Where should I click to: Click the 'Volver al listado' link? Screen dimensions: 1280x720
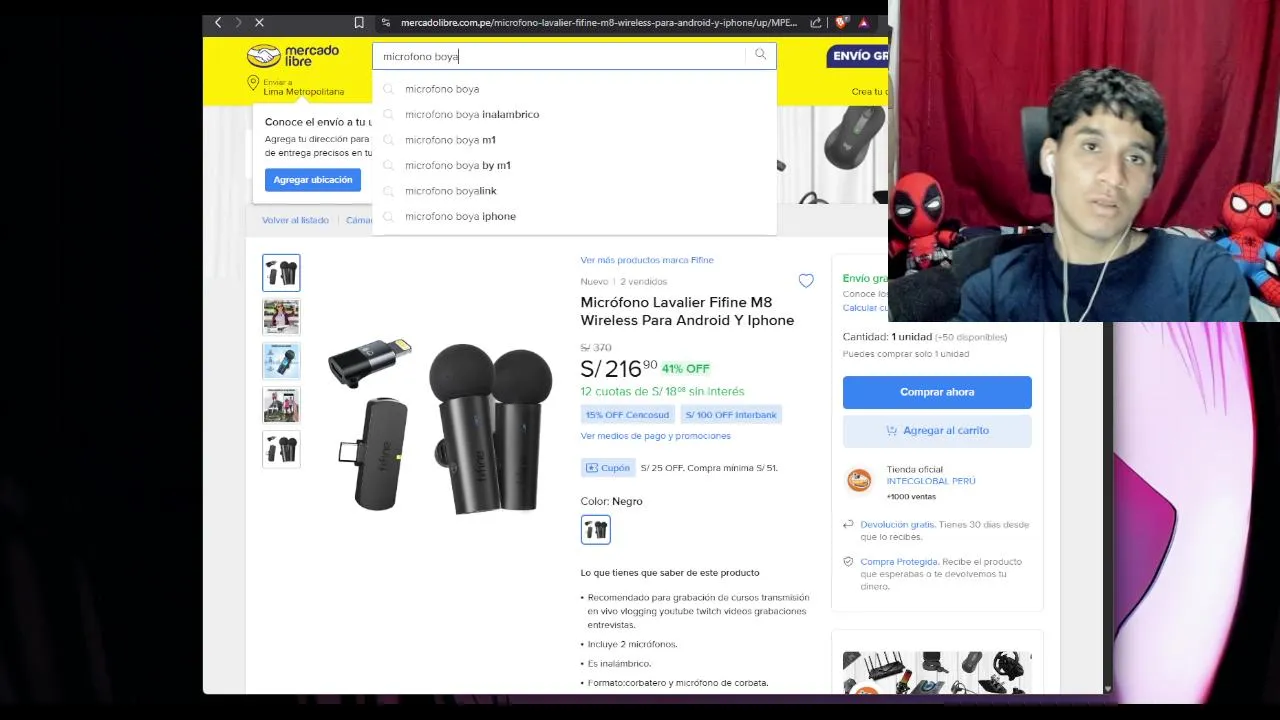[295, 220]
